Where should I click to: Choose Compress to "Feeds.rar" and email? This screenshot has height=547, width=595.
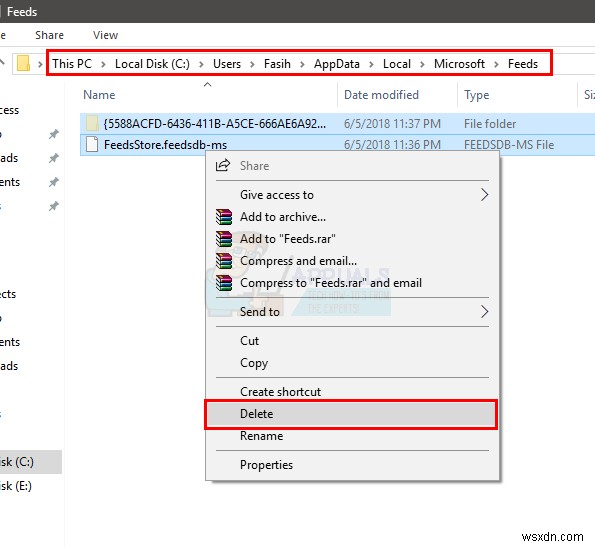pos(331,283)
